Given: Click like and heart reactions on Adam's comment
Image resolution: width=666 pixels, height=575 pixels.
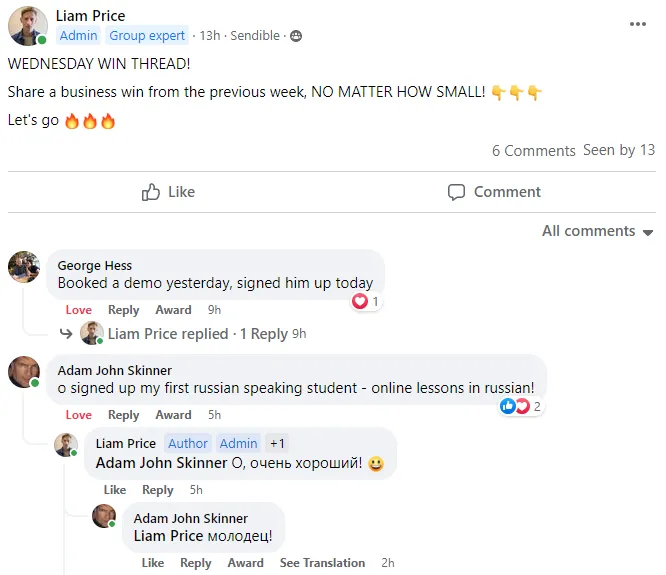Looking at the screenshot, I should [x=515, y=406].
